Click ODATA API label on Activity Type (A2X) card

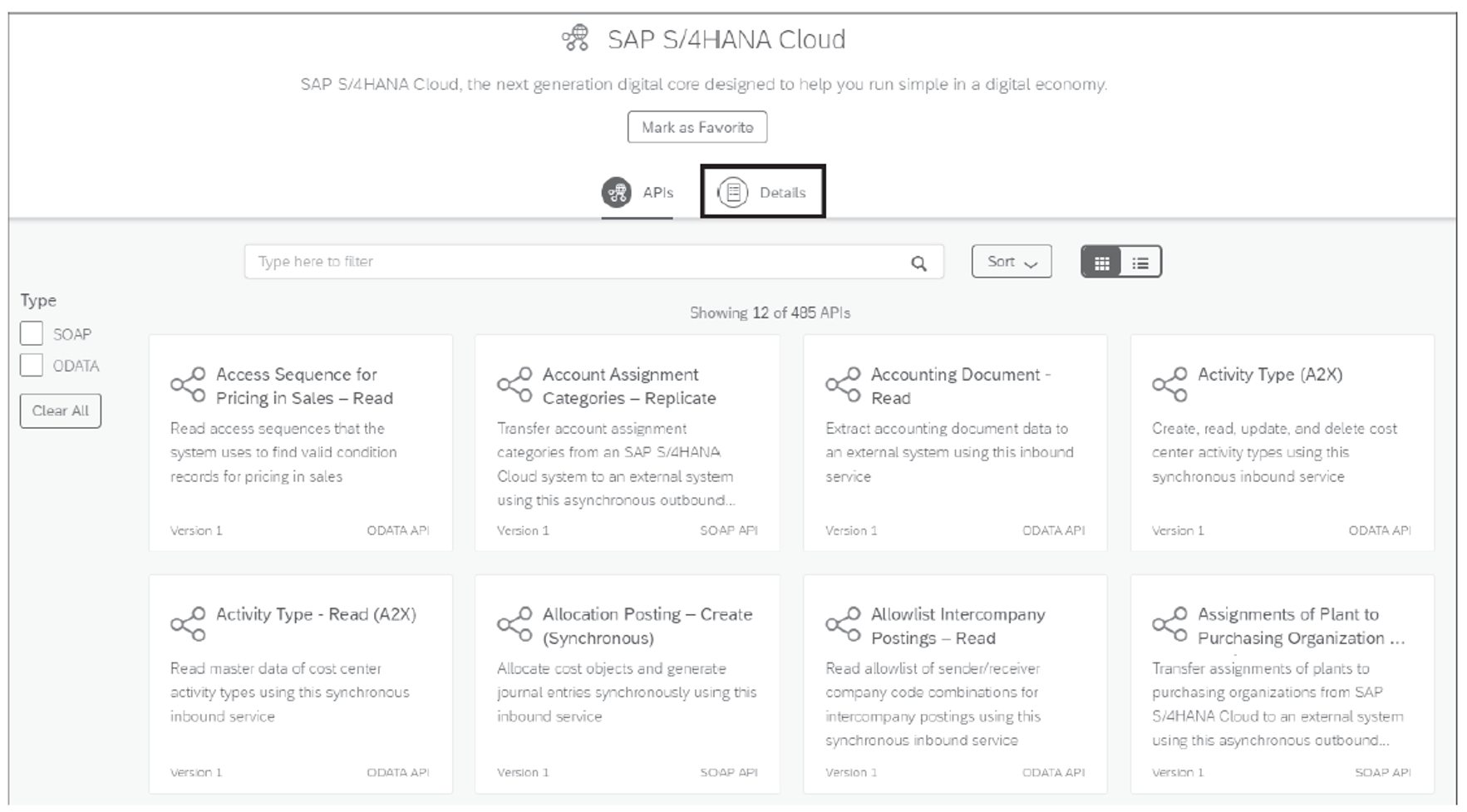(1380, 530)
